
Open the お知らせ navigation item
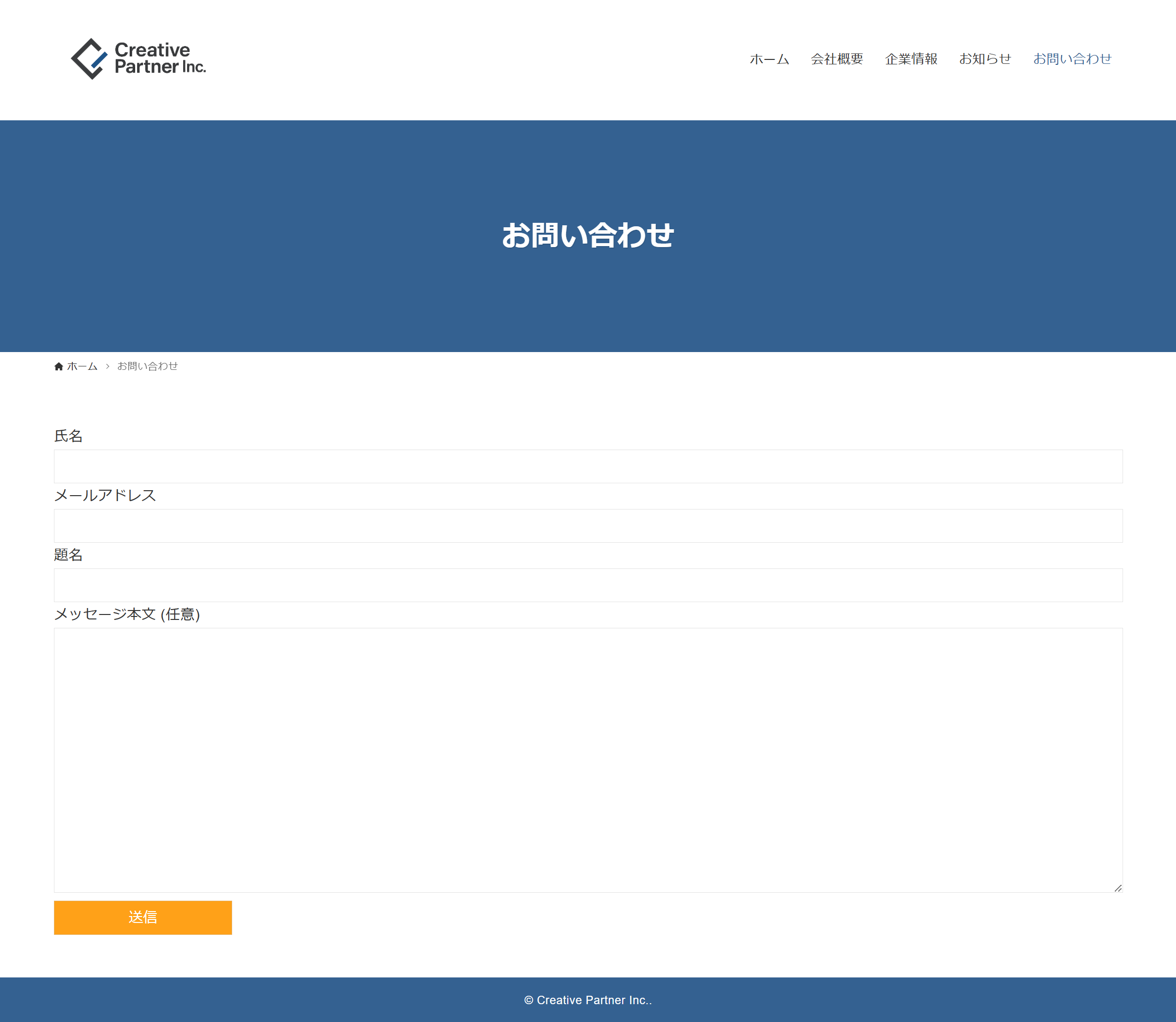pyautogui.click(x=984, y=59)
